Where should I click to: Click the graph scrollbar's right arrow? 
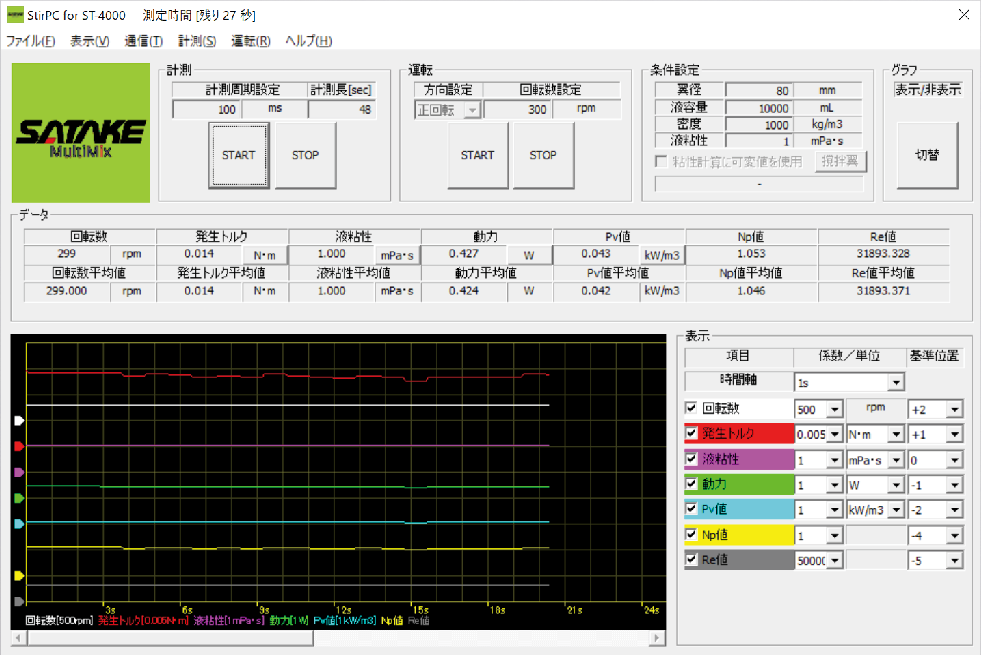pyautogui.click(x=656, y=638)
